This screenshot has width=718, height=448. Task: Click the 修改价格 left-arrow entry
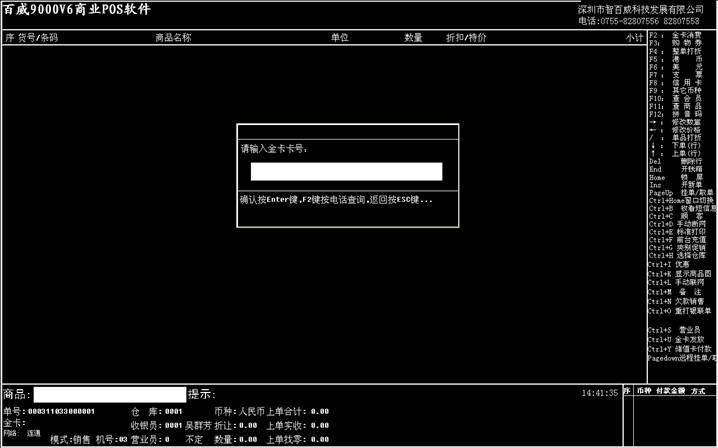coord(675,130)
